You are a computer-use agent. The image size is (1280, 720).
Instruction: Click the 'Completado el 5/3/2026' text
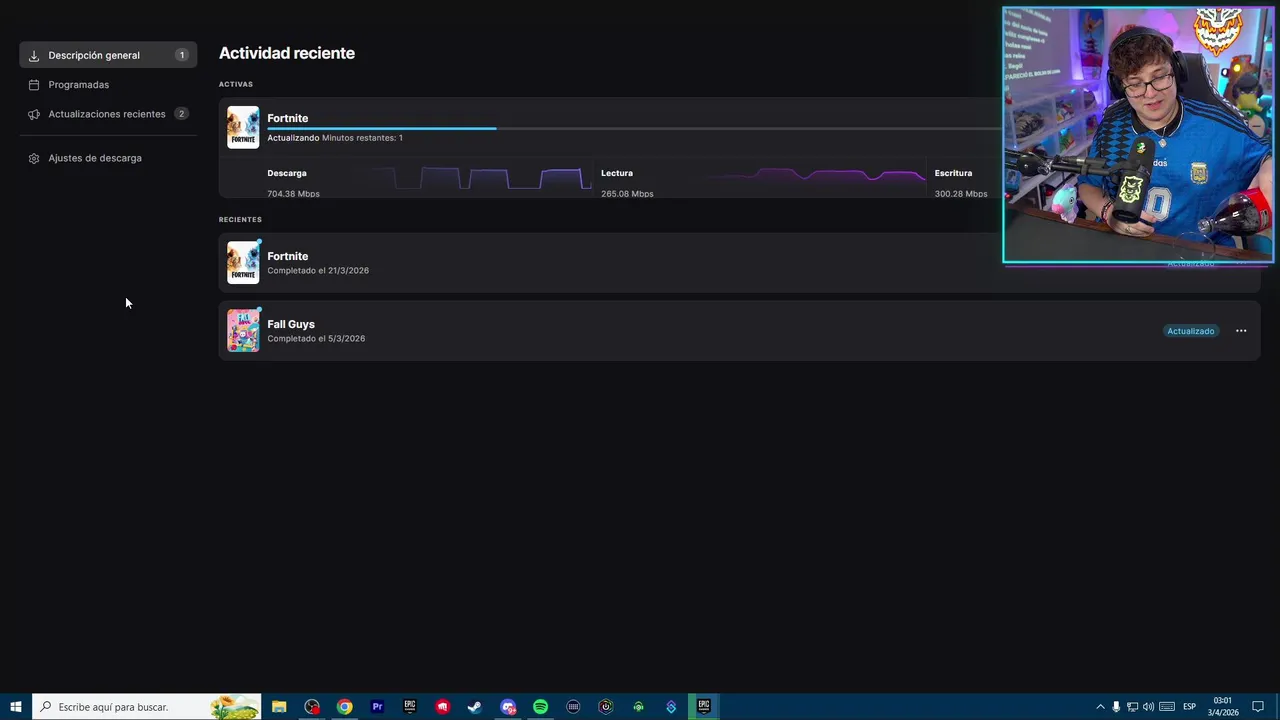click(x=316, y=339)
